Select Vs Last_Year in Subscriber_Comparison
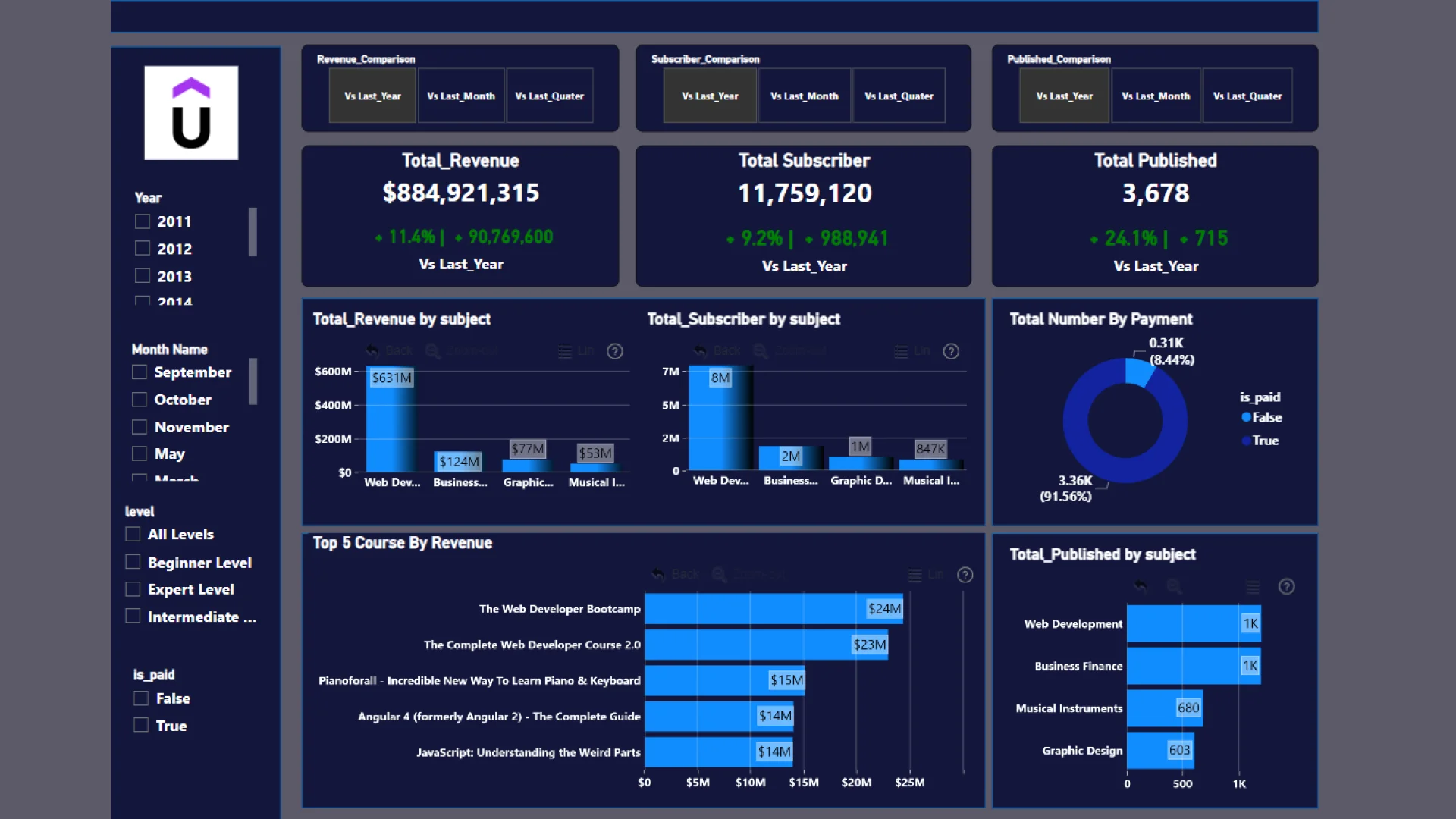 (710, 96)
